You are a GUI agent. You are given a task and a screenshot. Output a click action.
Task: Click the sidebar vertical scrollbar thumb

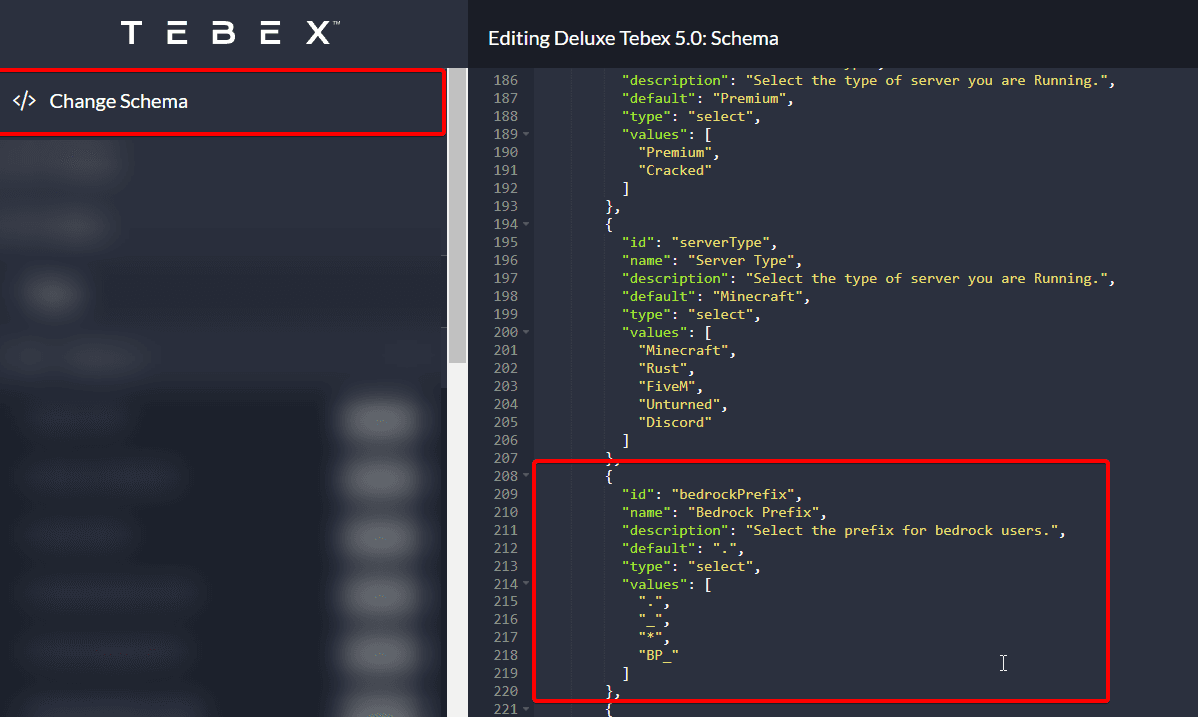pyautogui.click(x=457, y=216)
